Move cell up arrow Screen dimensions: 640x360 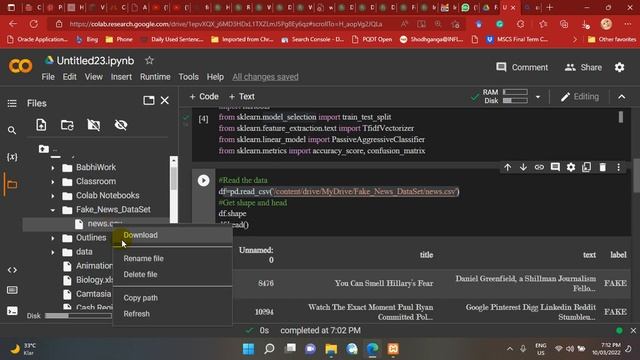[507, 167]
